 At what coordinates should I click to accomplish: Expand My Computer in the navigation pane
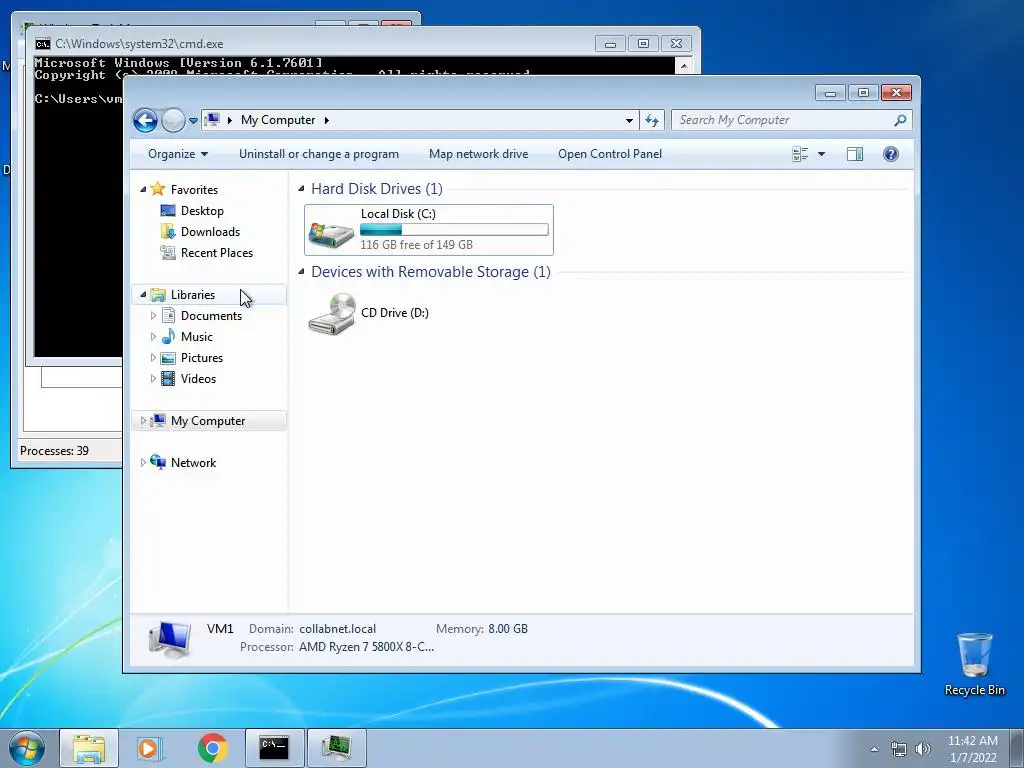click(143, 421)
